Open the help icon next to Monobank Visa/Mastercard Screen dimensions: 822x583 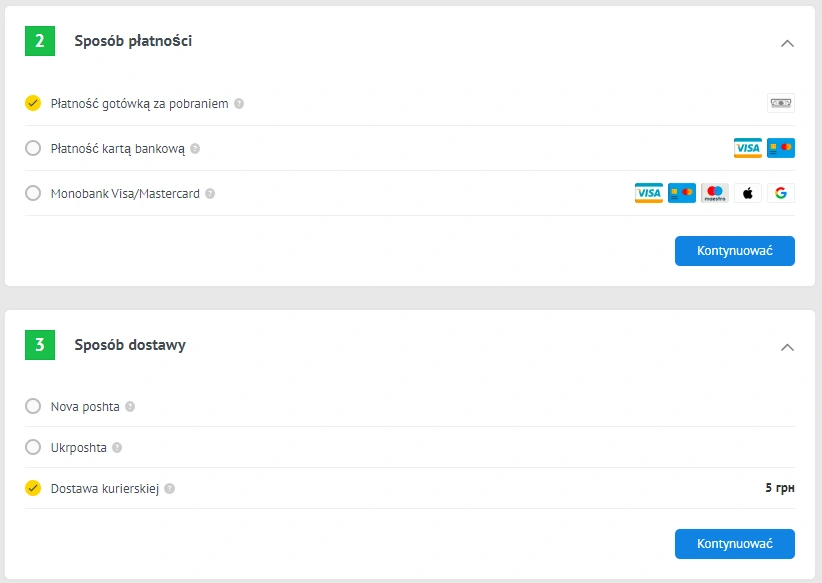point(210,193)
